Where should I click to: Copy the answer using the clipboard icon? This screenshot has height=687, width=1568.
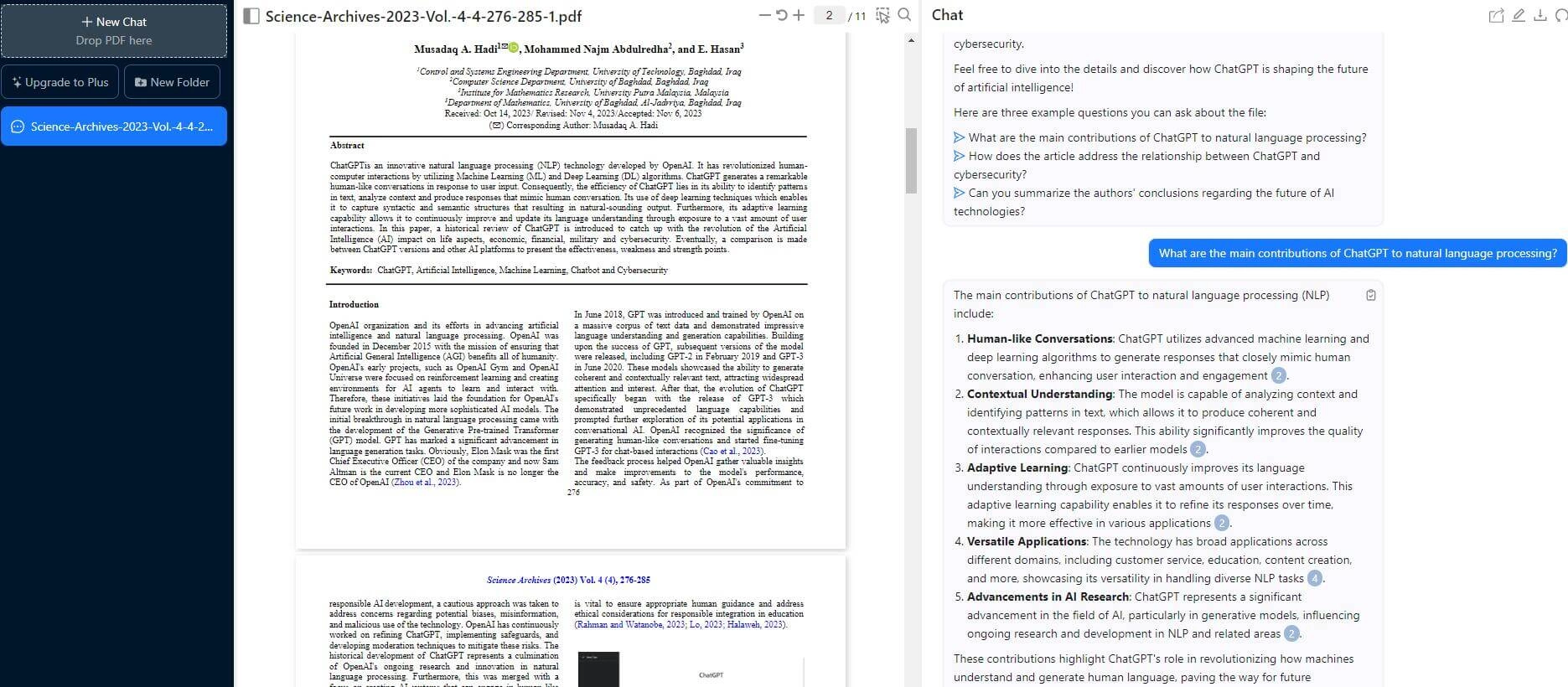[x=1371, y=295]
